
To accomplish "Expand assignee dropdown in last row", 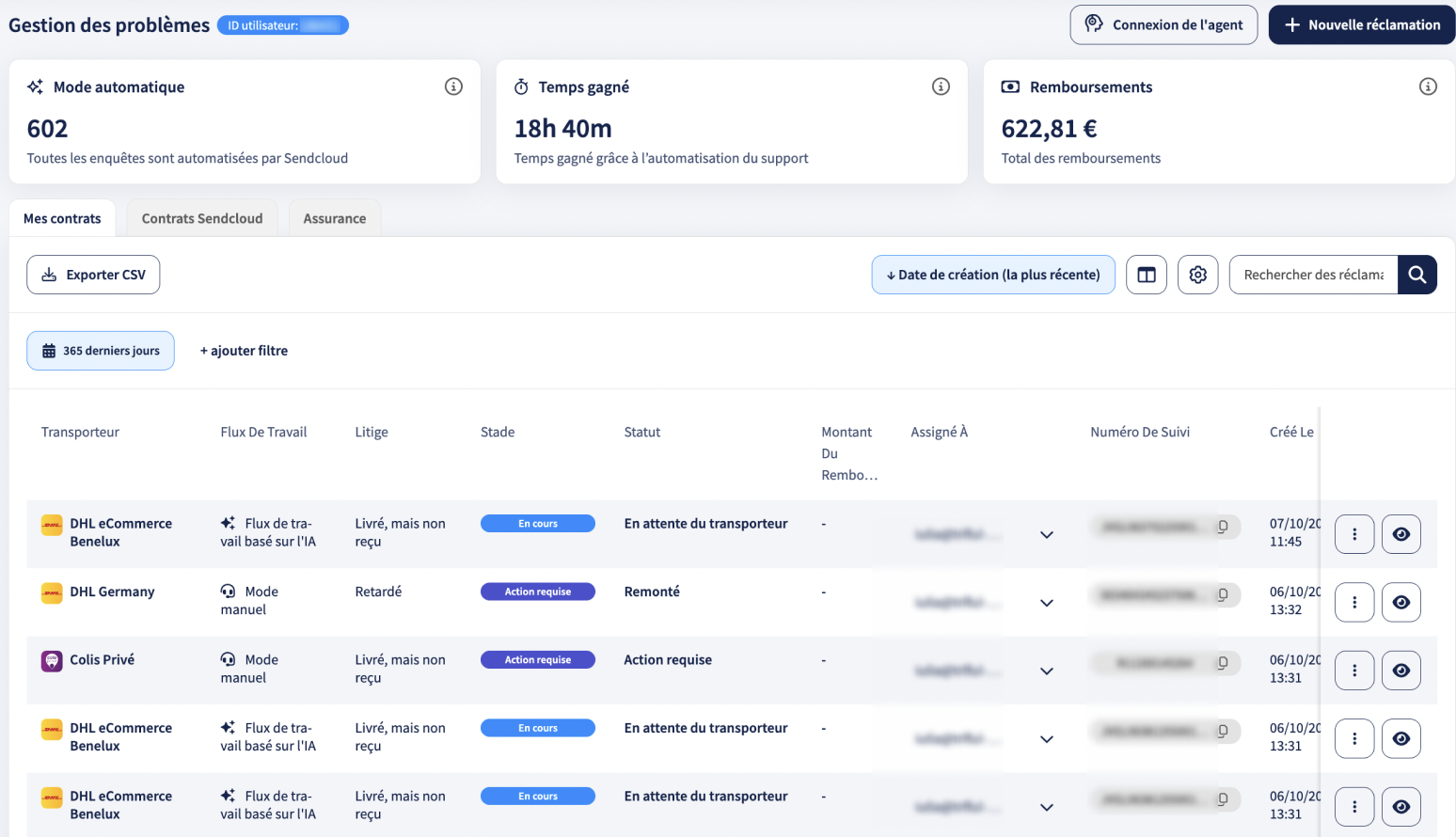I will pos(1047,808).
